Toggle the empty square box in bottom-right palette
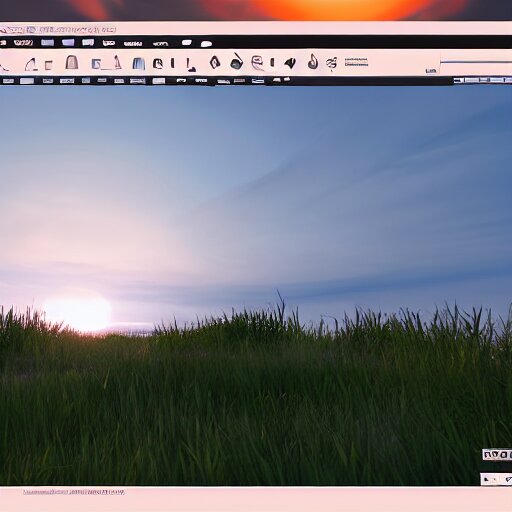 [504, 455]
